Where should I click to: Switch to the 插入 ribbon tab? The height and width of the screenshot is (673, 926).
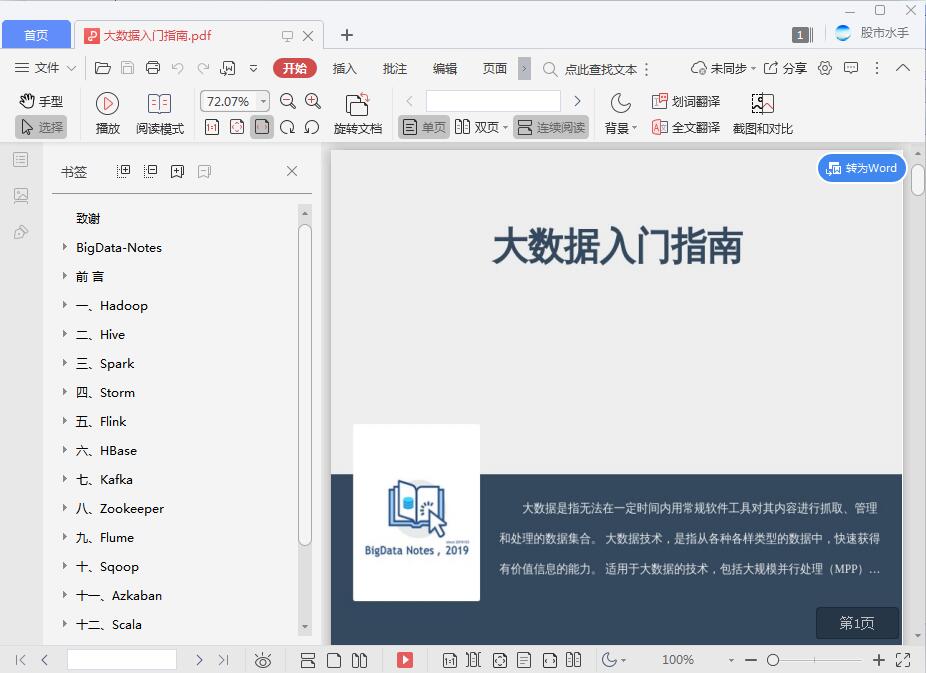click(344, 68)
